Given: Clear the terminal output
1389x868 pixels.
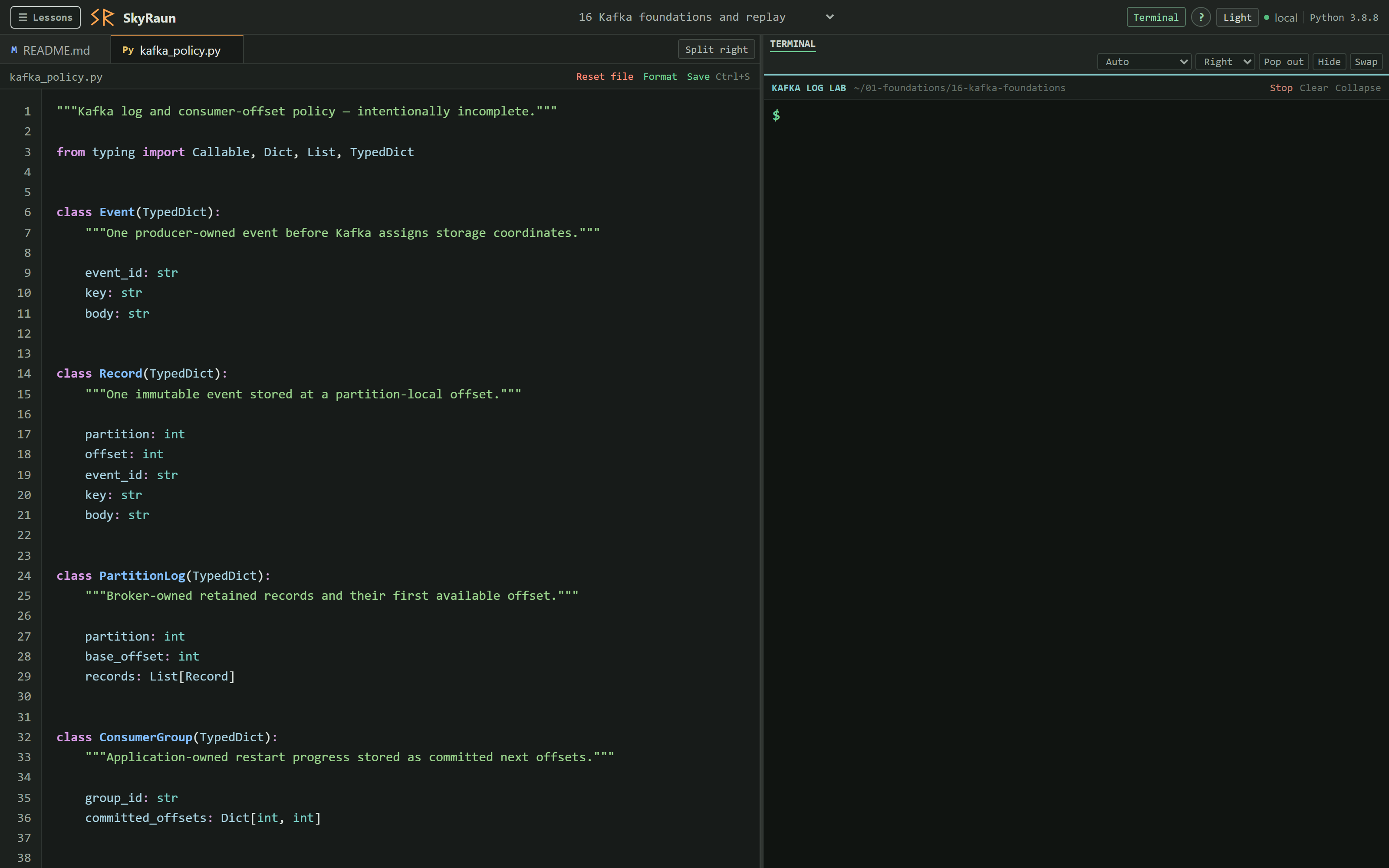Looking at the screenshot, I should click(x=1313, y=88).
